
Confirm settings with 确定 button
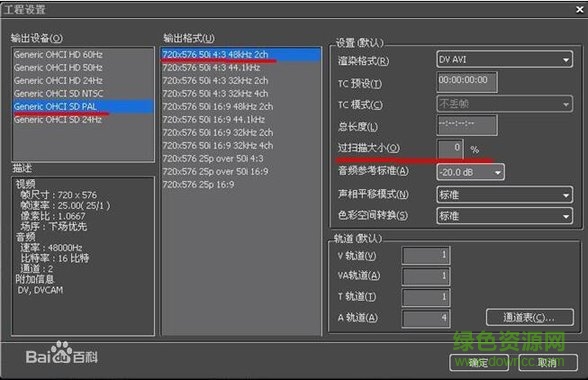[479, 363]
